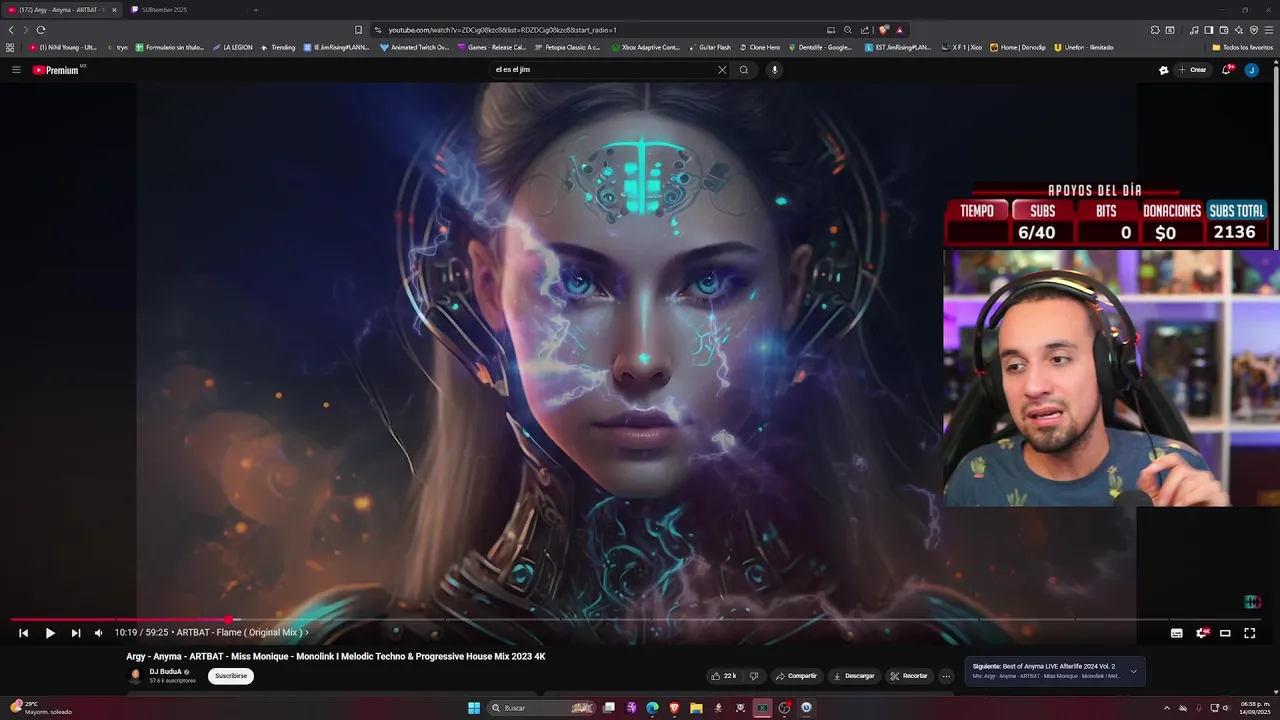Open chapter ARTBAT - Flame ( Original Mix )

coord(243,633)
